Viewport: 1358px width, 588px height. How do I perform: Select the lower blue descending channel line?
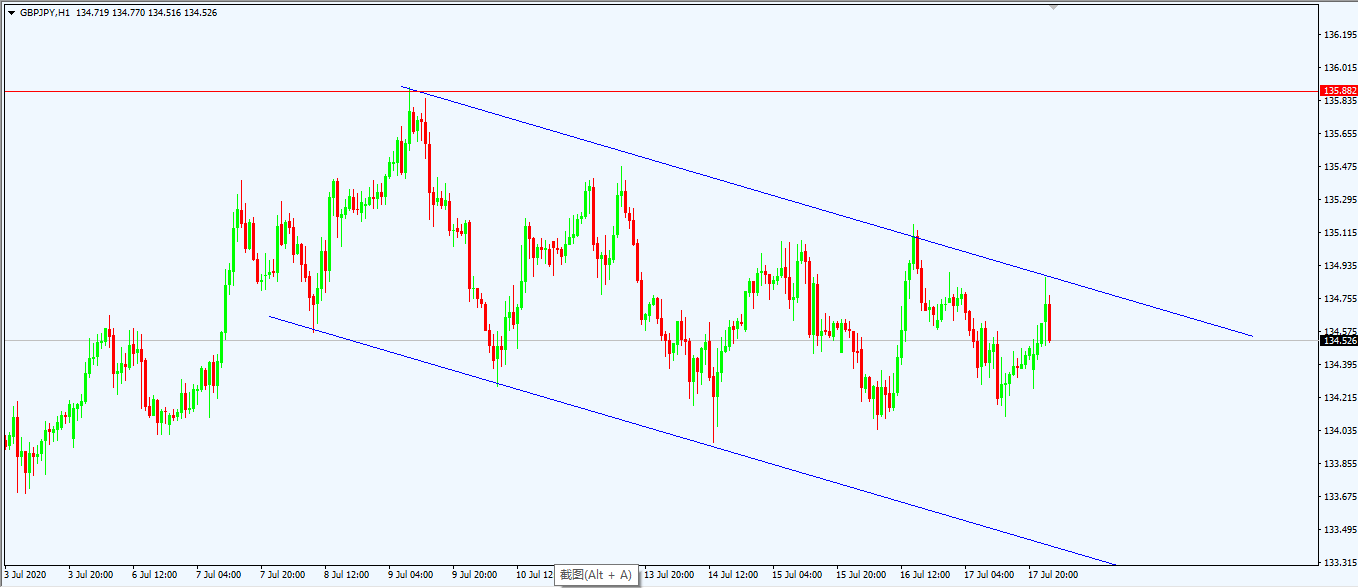click(692, 441)
